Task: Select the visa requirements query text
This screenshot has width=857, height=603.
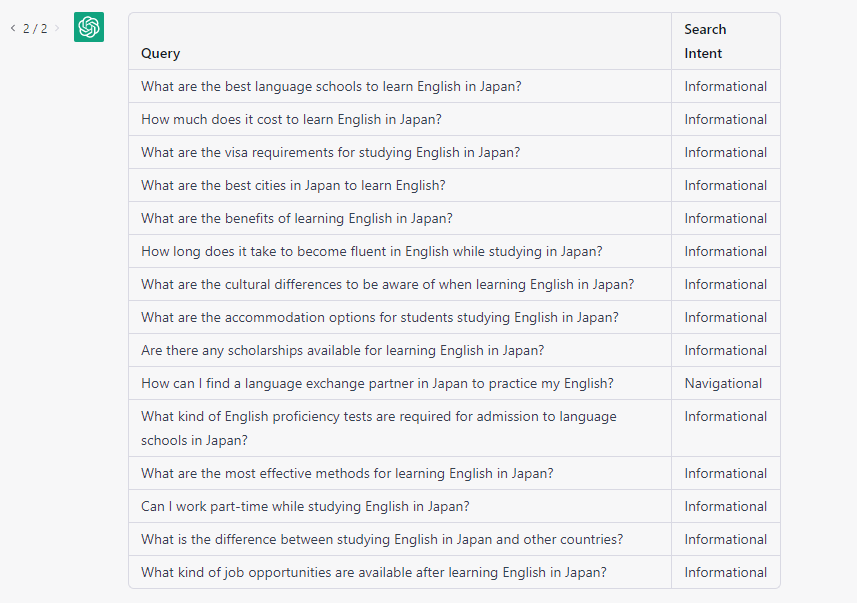Action: point(331,153)
